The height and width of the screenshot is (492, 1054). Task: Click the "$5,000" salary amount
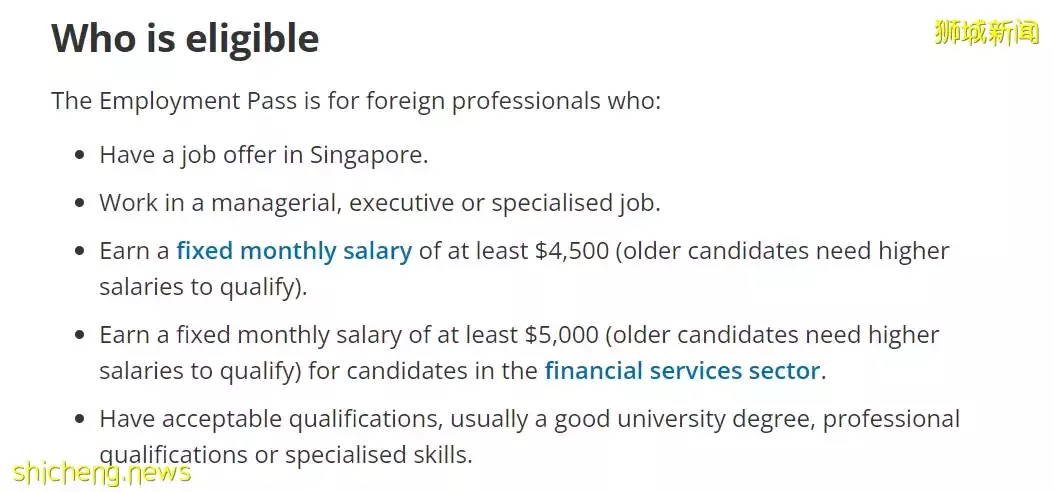561,335
